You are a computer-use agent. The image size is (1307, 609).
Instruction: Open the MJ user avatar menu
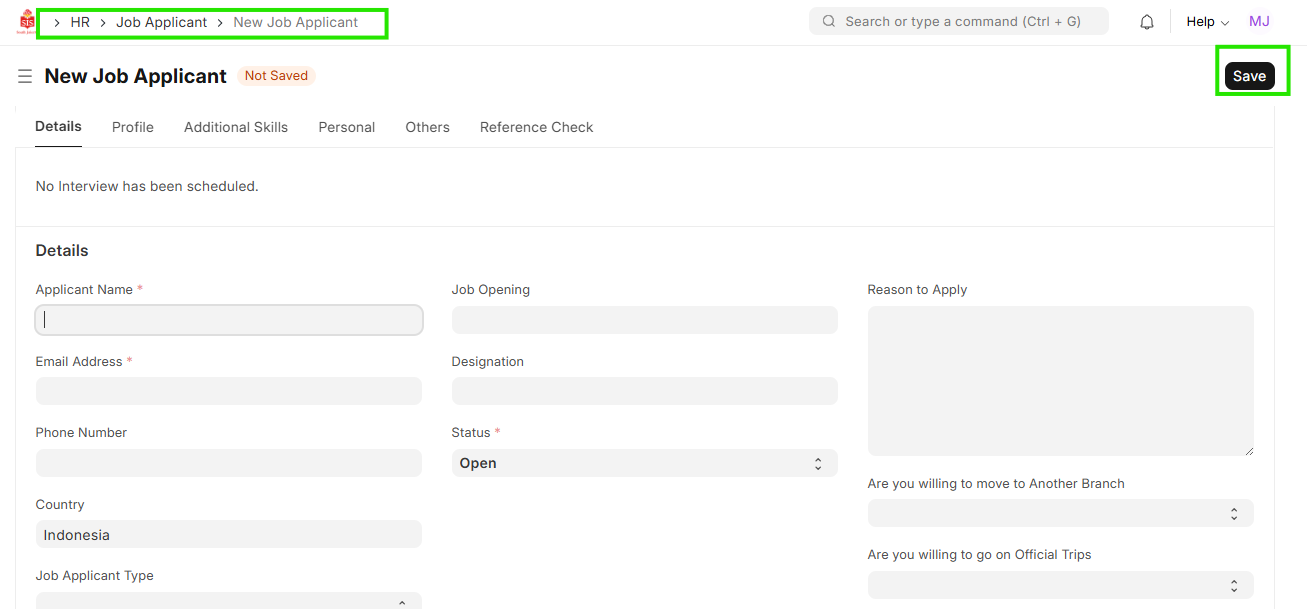[x=1259, y=22]
